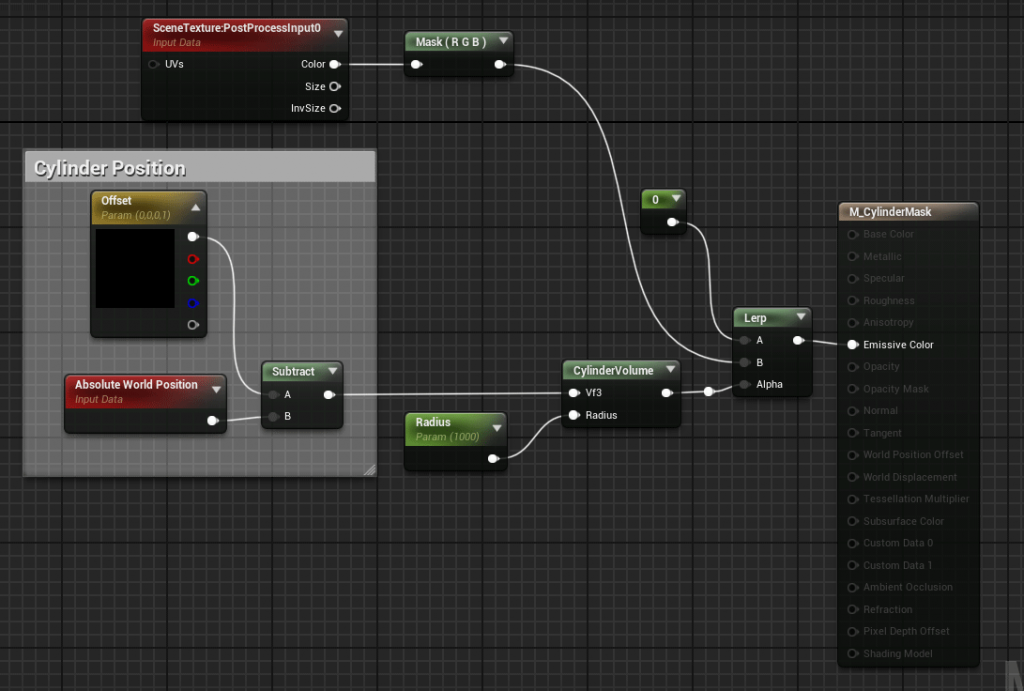Viewport: 1024px width, 691px height.
Task: Select the CylinderVolume node title
Action: tap(613, 371)
